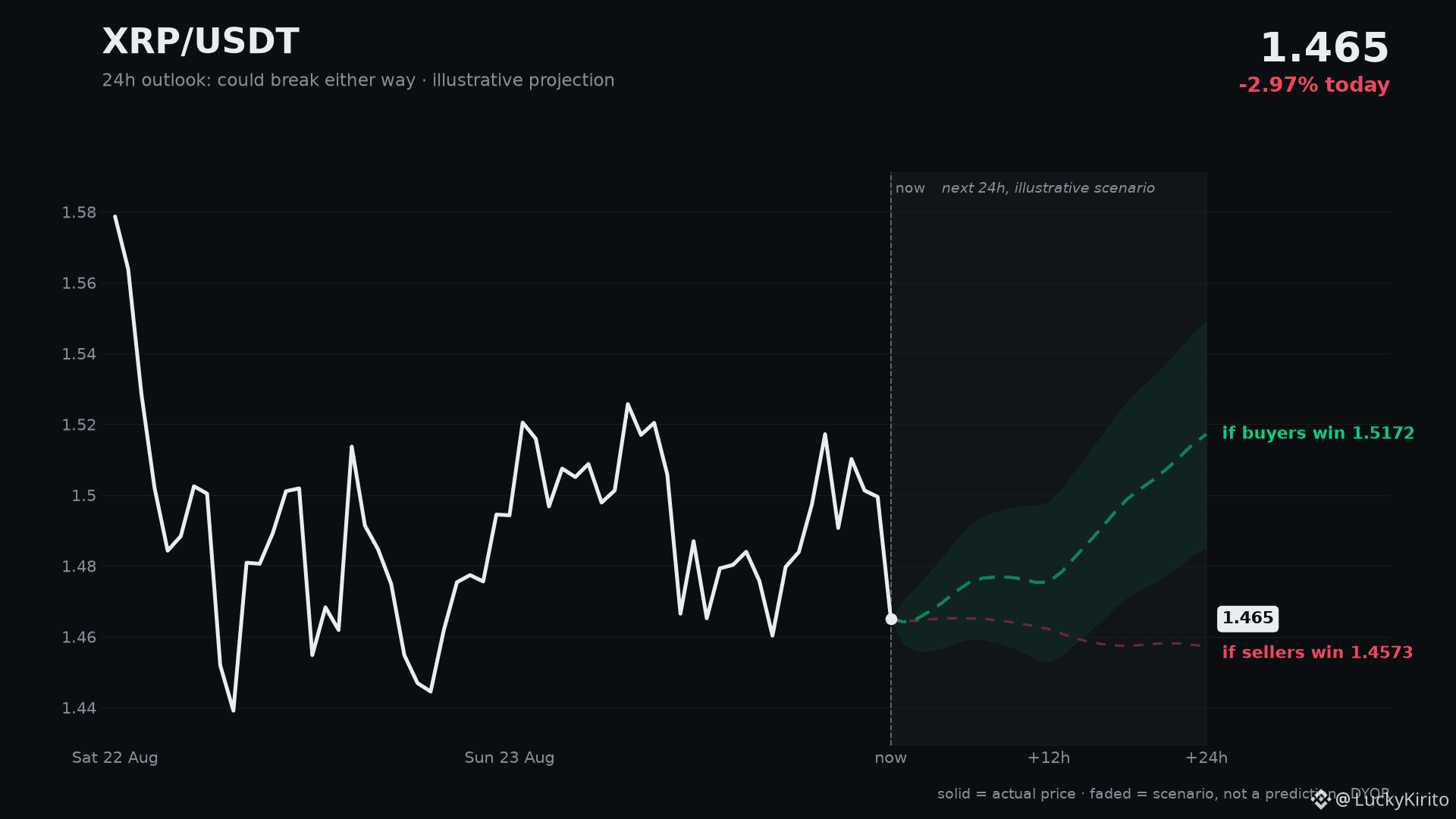The height and width of the screenshot is (819, 1456).
Task: Select the '+12h' time axis label
Action: pyautogui.click(x=1049, y=758)
